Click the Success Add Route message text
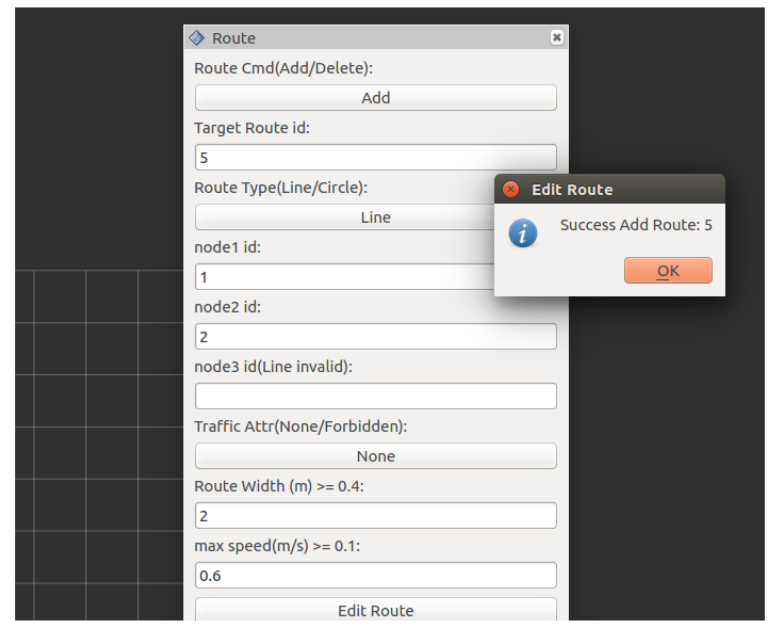Image resolution: width=773 pixels, height=631 pixels. pos(636,225)
